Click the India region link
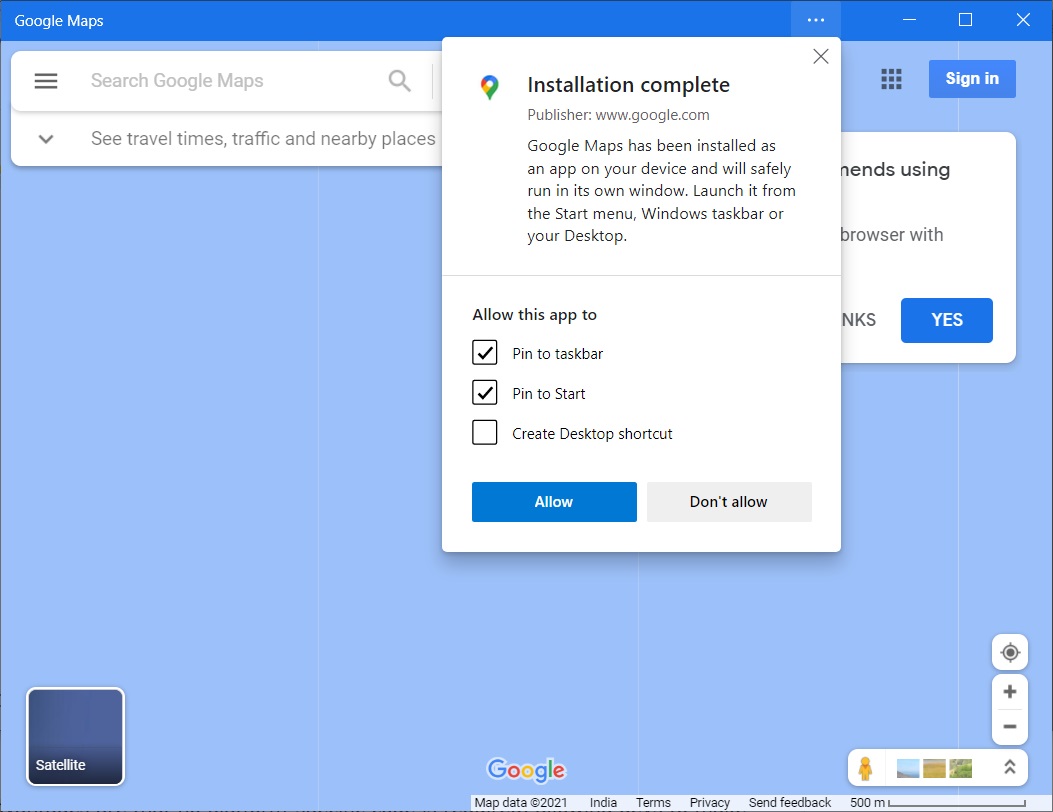This screenshot has width=1053, height=812. click(x=603, y=803)
